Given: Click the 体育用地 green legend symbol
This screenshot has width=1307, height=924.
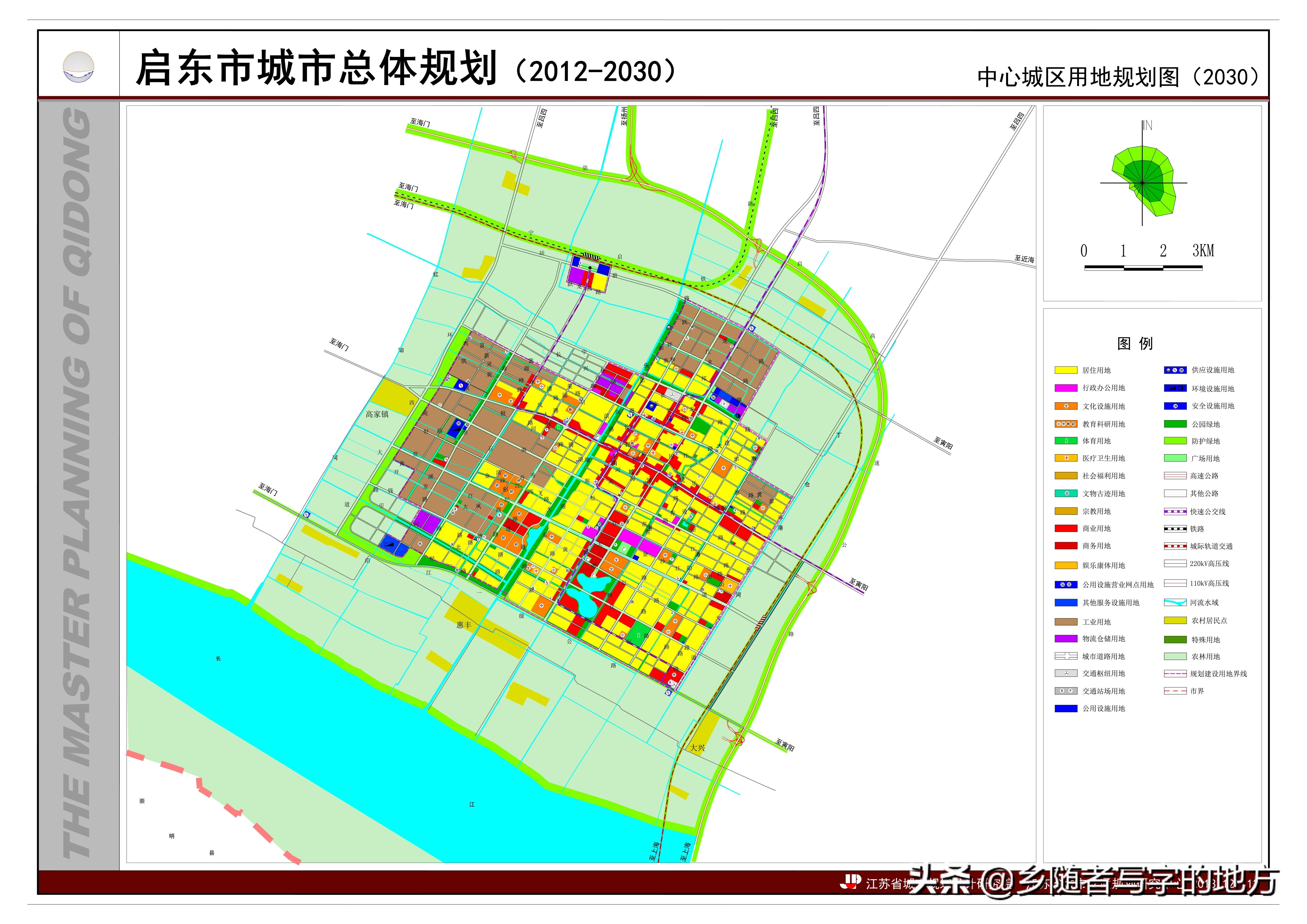Looking at the screenshot, I should click(1066, 441).
